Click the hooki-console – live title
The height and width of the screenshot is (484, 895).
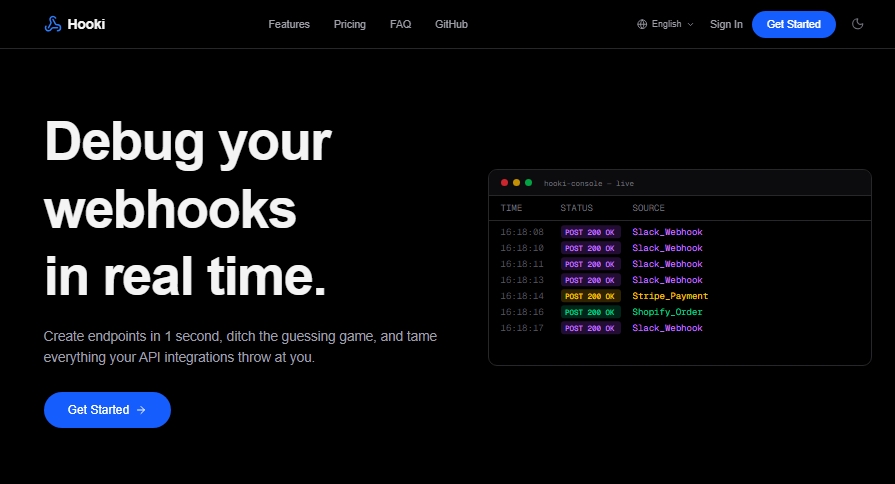tap(588, 183)
